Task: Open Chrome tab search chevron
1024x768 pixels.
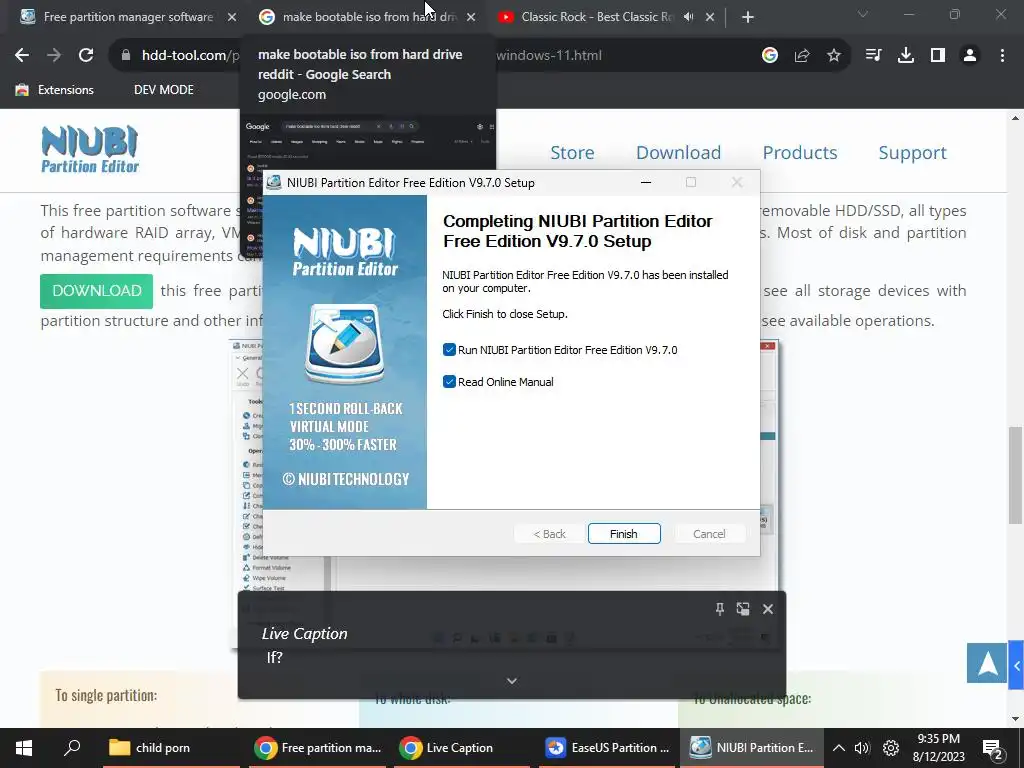Action: [x=863, y=14]
